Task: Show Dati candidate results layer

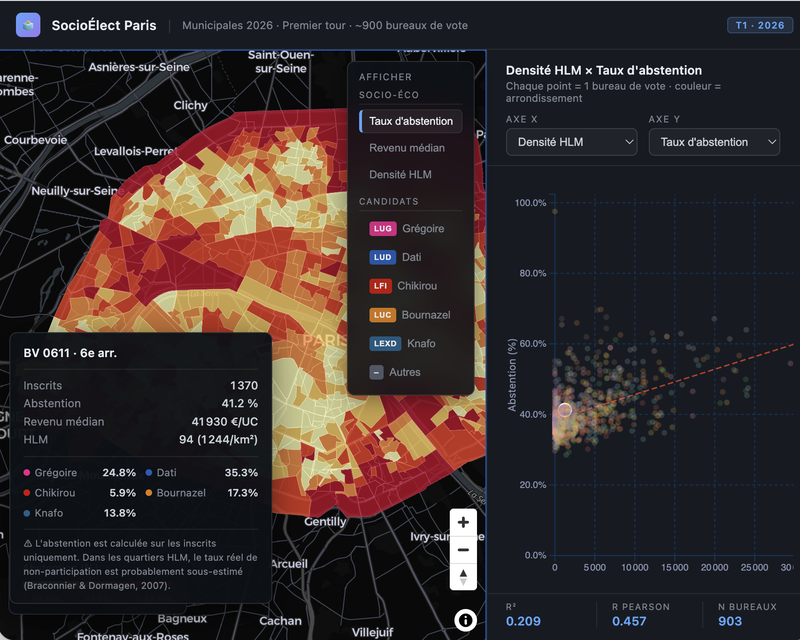Action: [411, 257]
